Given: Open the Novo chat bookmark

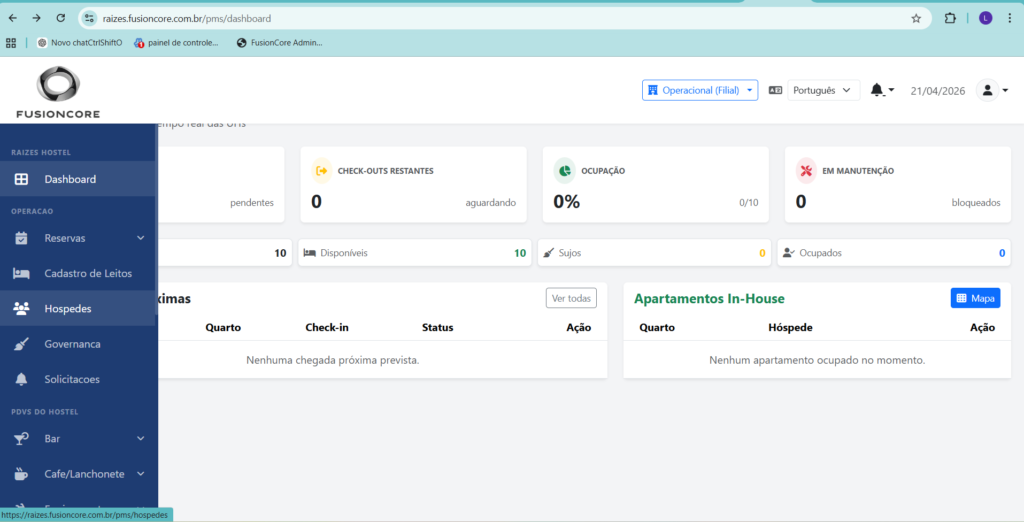Looking at the screenshot, I should pyautogui.click(x=80, y=43).
